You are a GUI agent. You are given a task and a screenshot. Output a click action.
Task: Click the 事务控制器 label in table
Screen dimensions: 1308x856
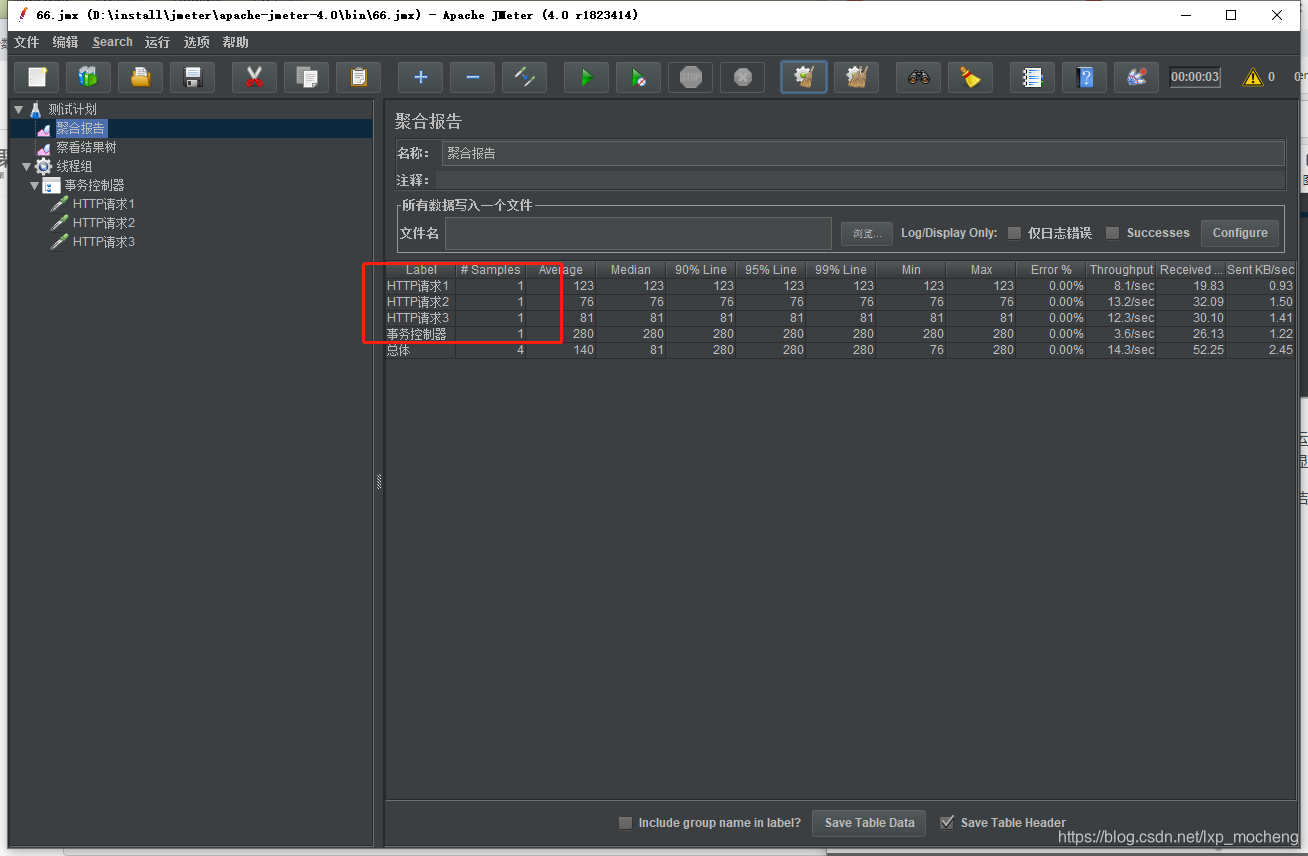(417, 334)
